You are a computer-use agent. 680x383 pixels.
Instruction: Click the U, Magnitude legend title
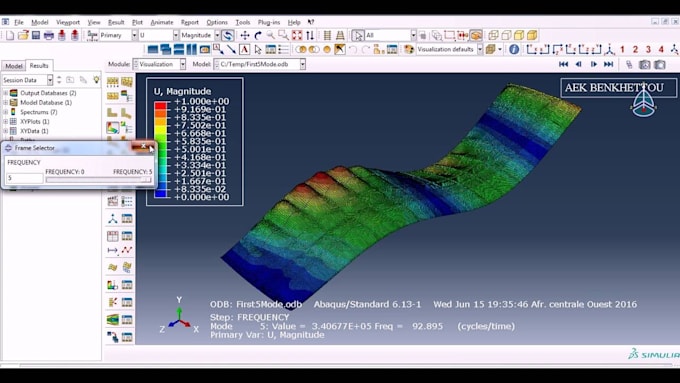coord(182,91)
